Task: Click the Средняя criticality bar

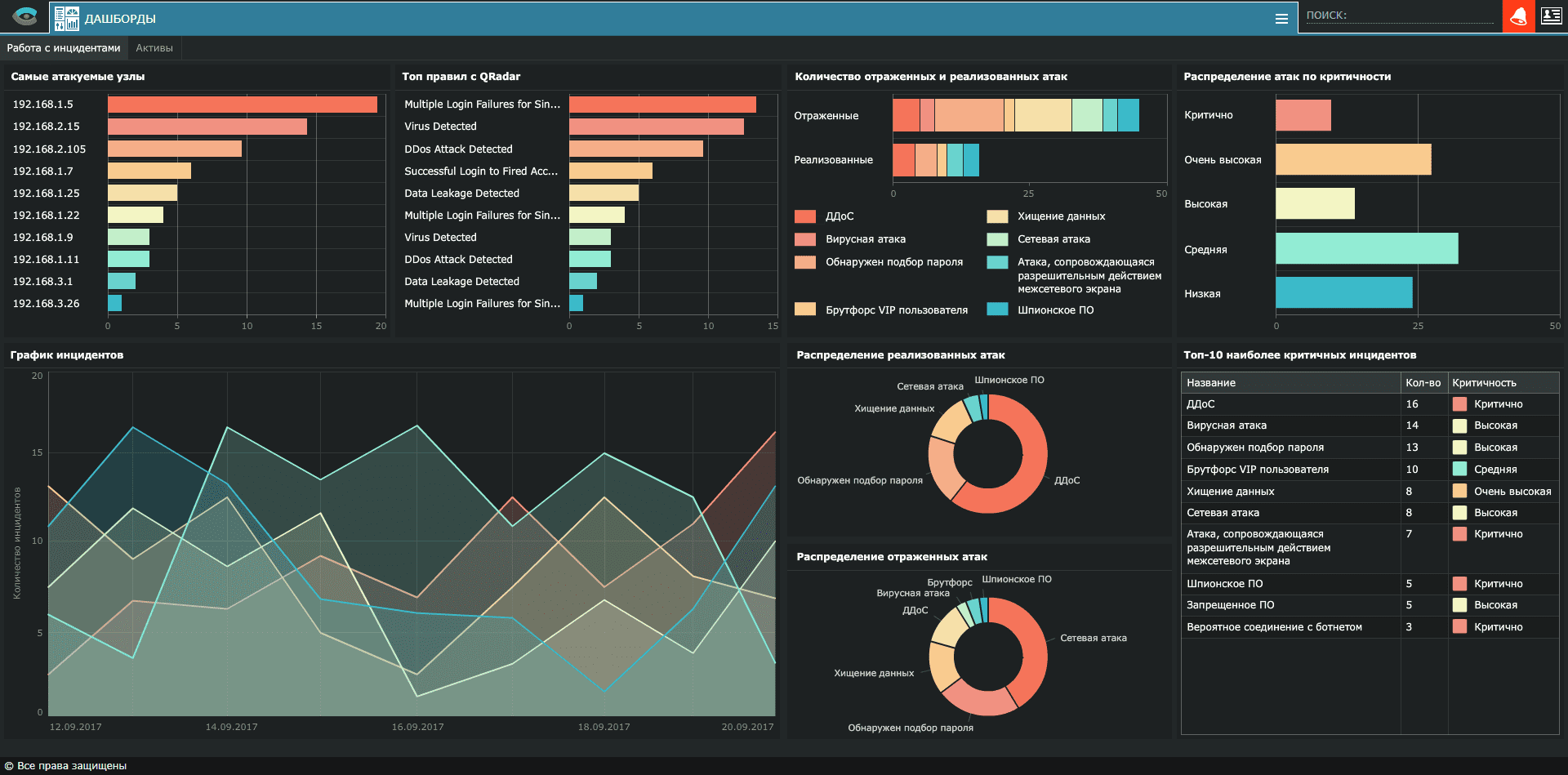Action: (x=1367, y=248)
